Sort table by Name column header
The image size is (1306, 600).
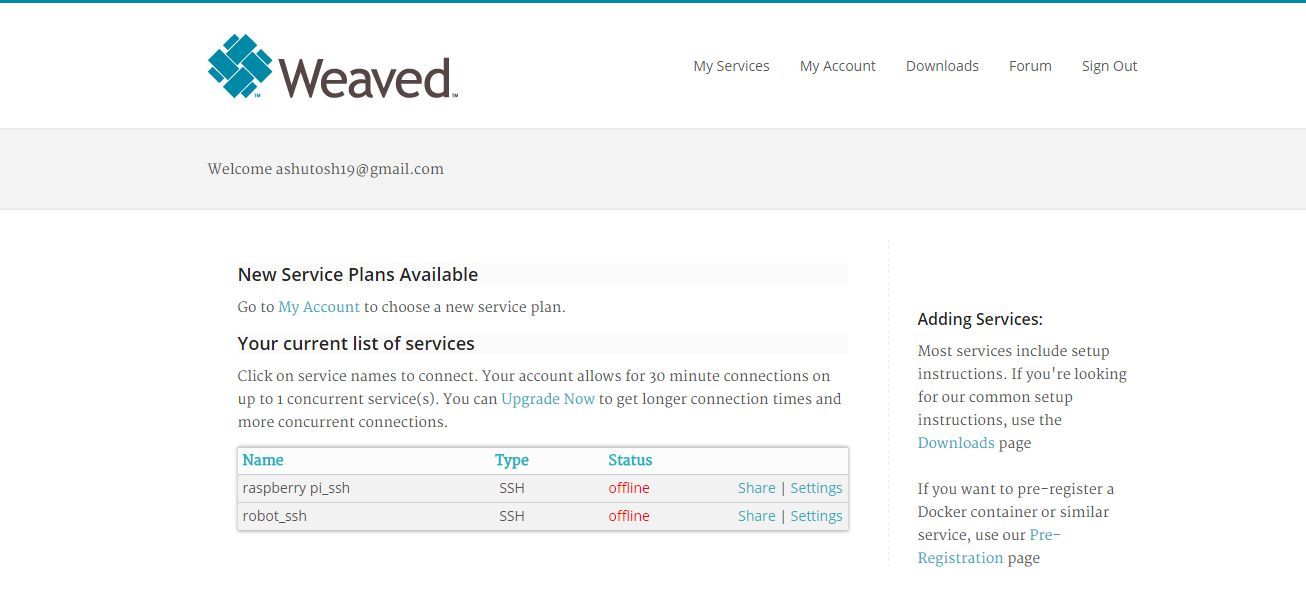263,460
